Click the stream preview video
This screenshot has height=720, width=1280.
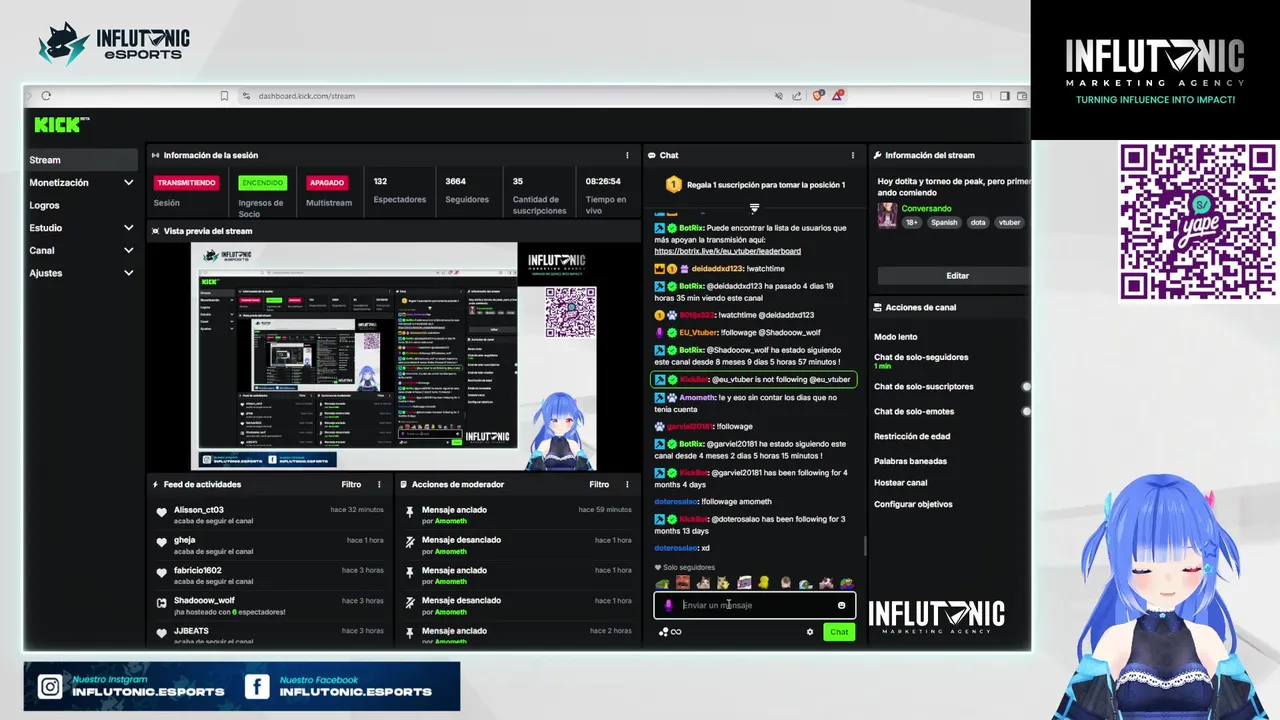pyautogui.click(x=394, y=356)
